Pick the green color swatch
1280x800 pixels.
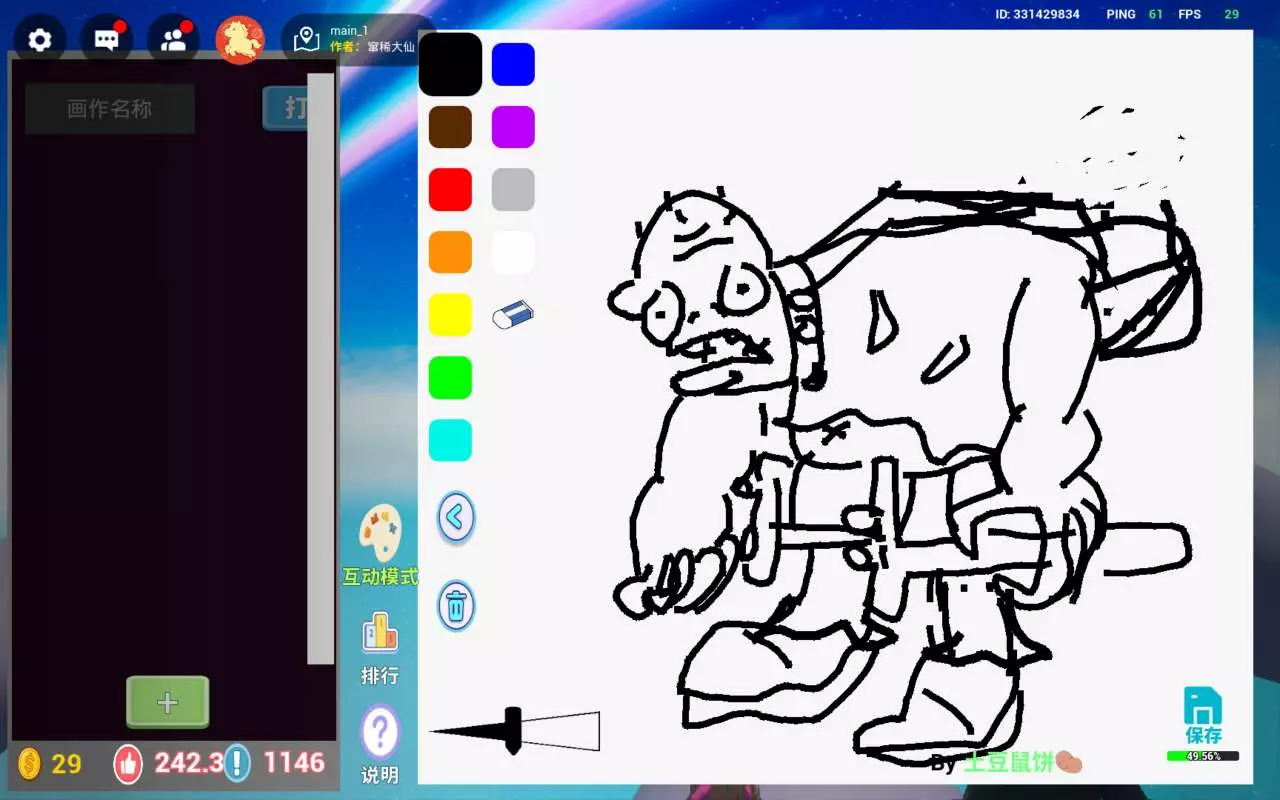tap(450, 378)
